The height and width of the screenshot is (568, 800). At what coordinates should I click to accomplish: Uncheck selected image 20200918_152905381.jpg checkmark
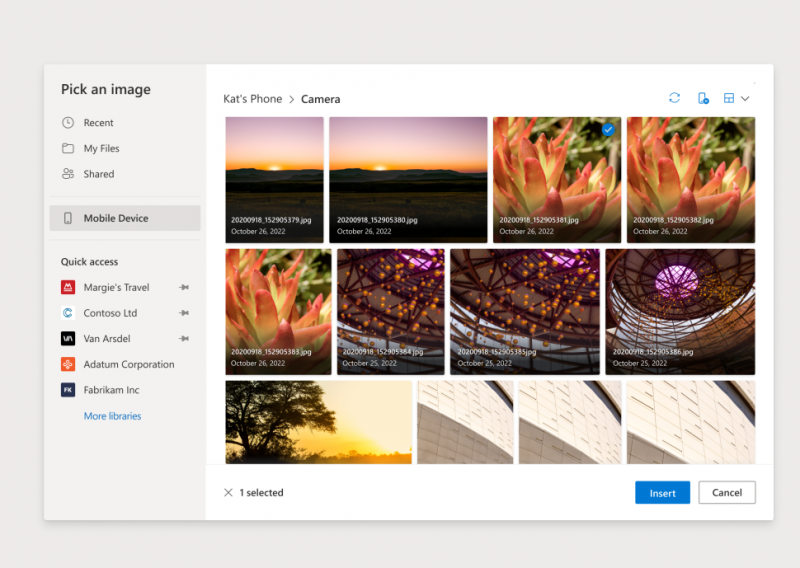click(x=608, y=130)
